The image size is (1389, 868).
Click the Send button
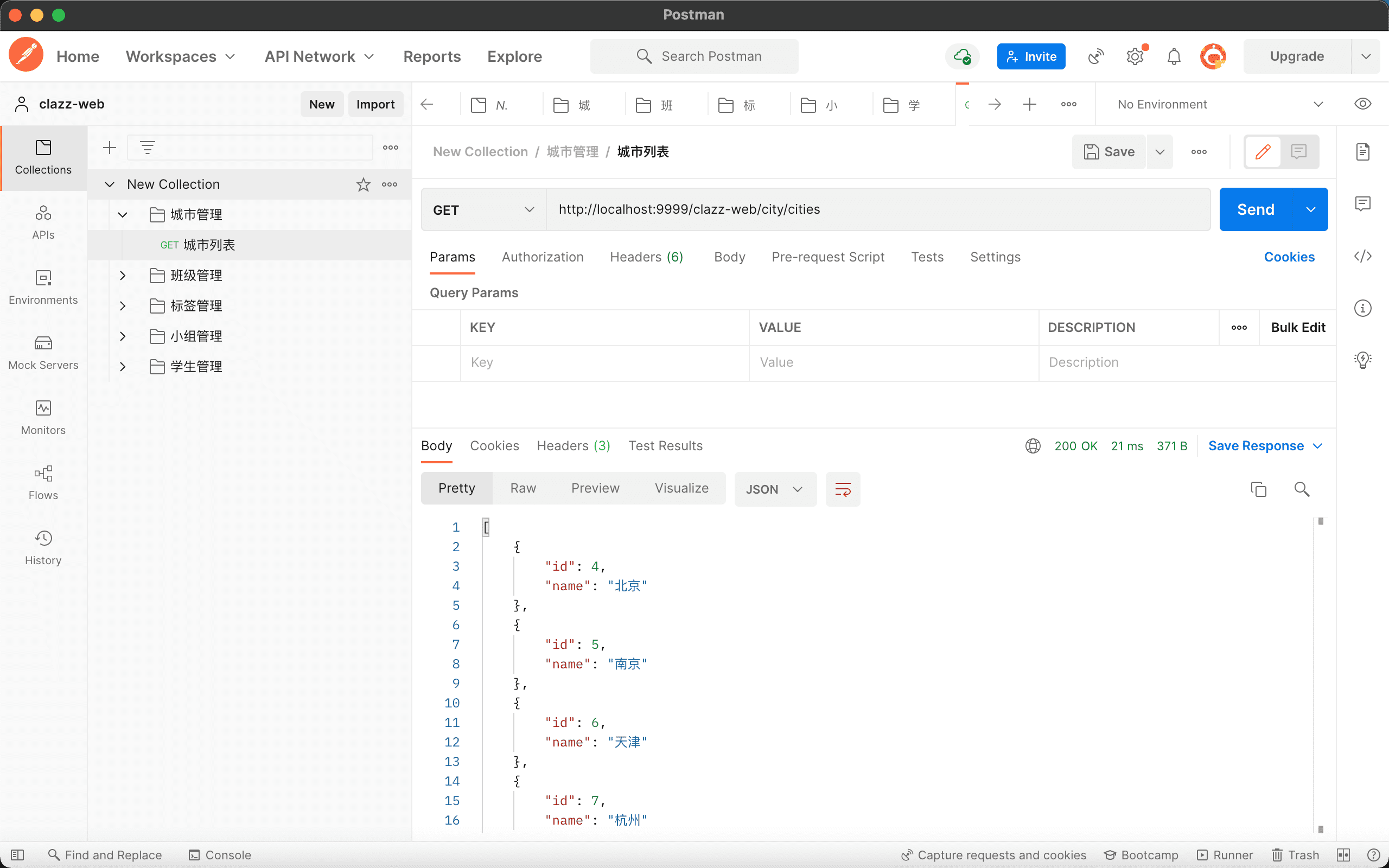1256,209
